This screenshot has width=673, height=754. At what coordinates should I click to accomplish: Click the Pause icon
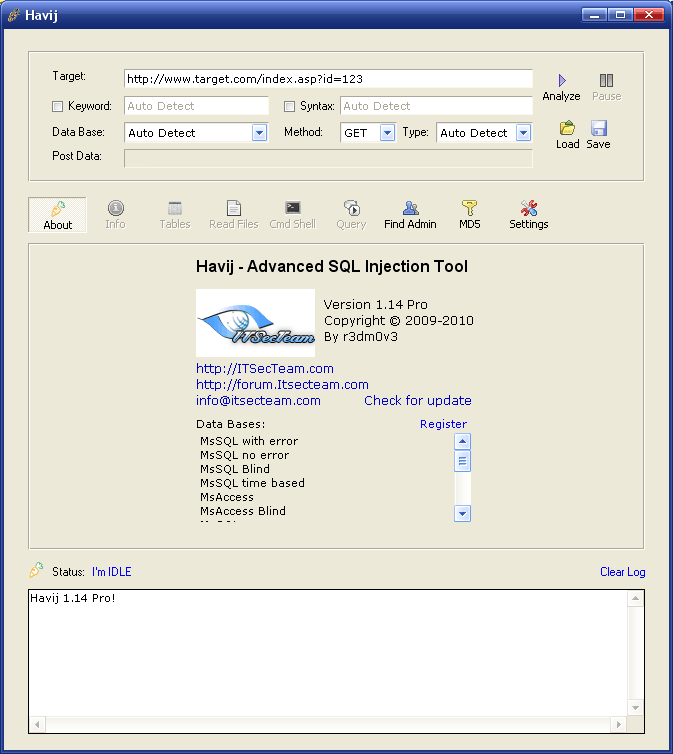click(x=606, y=80)
